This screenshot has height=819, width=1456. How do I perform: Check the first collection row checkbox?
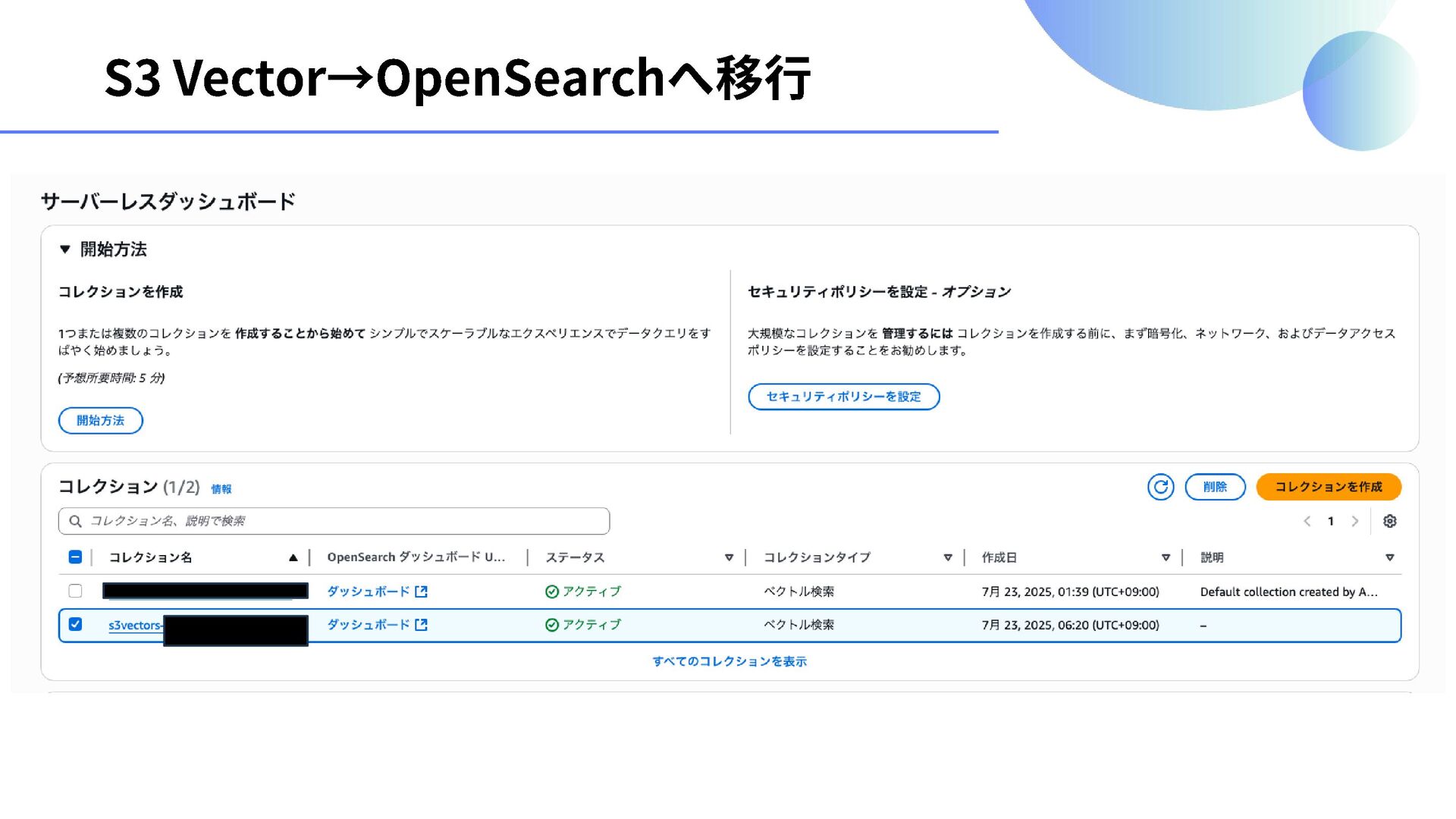[75, 591]
